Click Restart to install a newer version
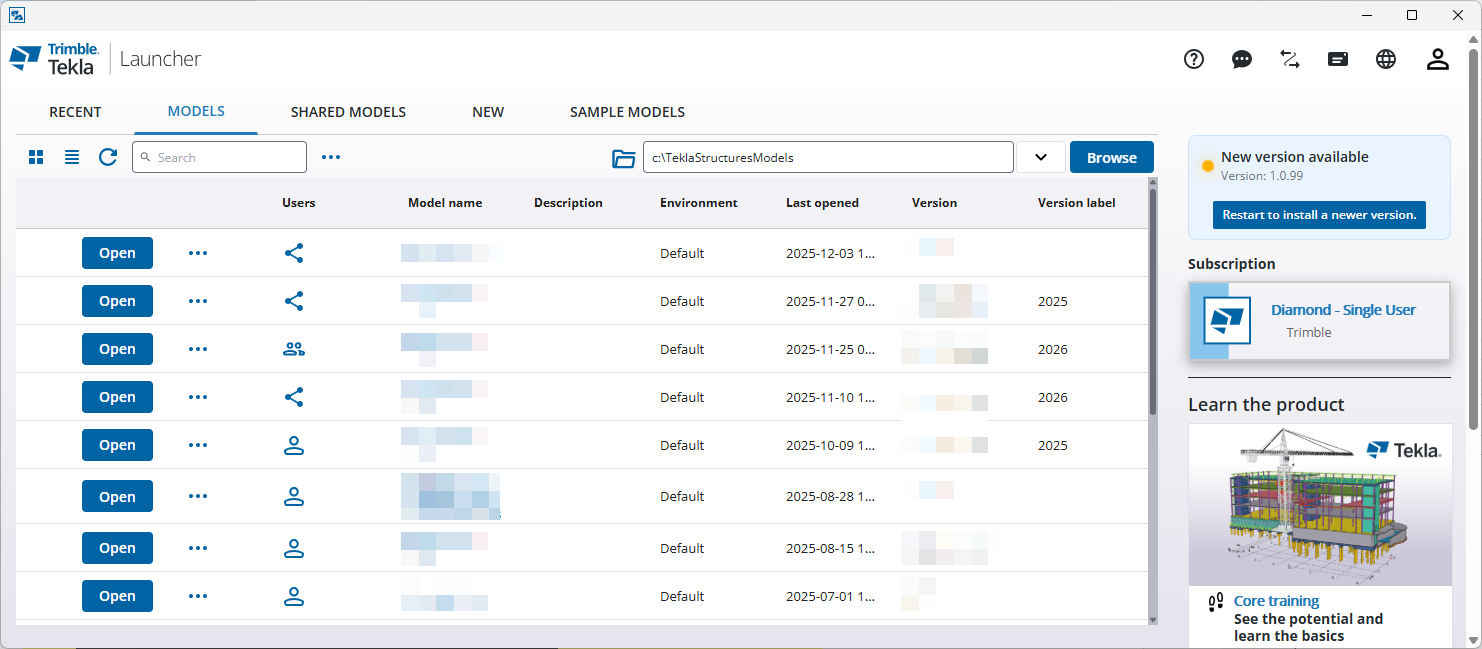The height and width of the screenshot is (649, 1482). pyautogui.click(x=1319, y=215)
